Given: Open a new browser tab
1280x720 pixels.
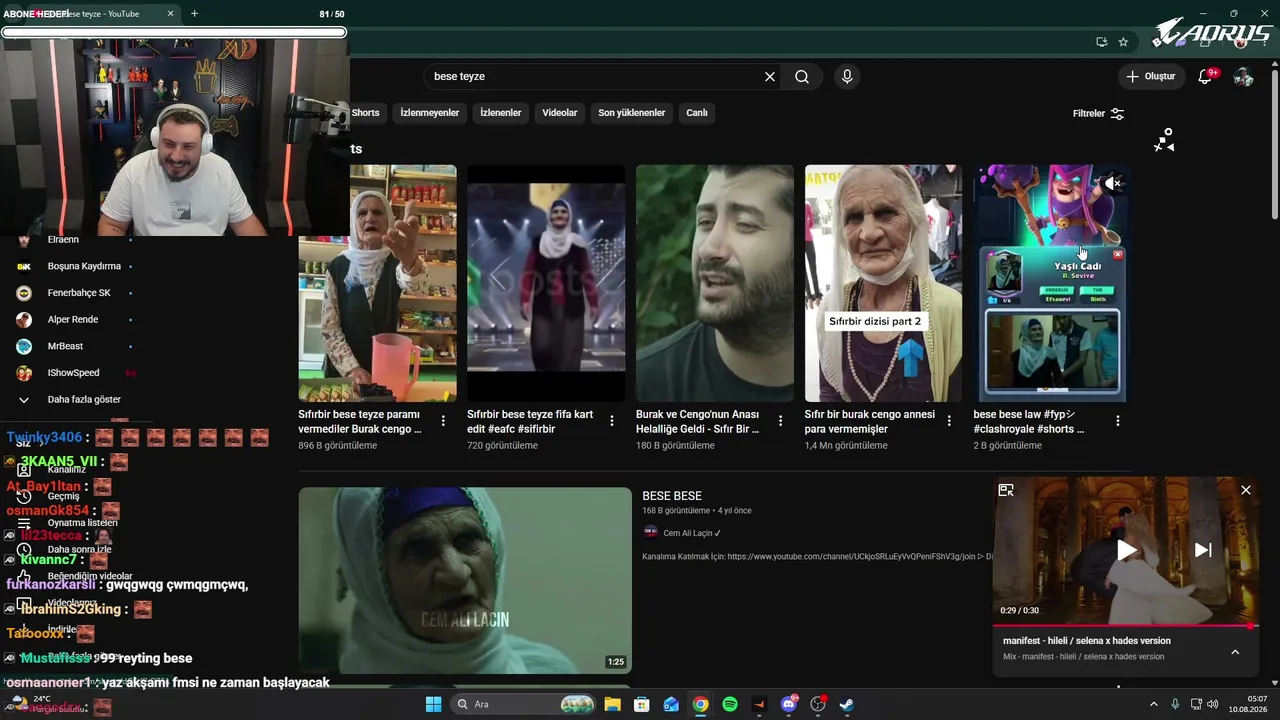Looking at the screenshot, I should [194, 14].
